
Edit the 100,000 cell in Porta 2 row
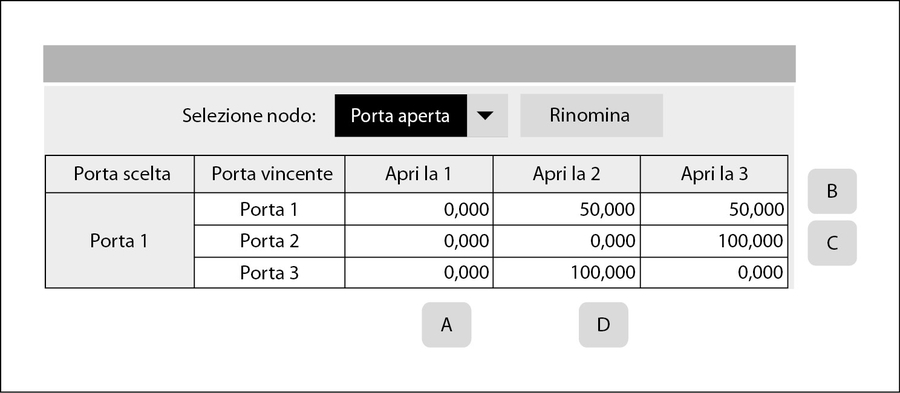pyautogui.click(x=714, y=242)
